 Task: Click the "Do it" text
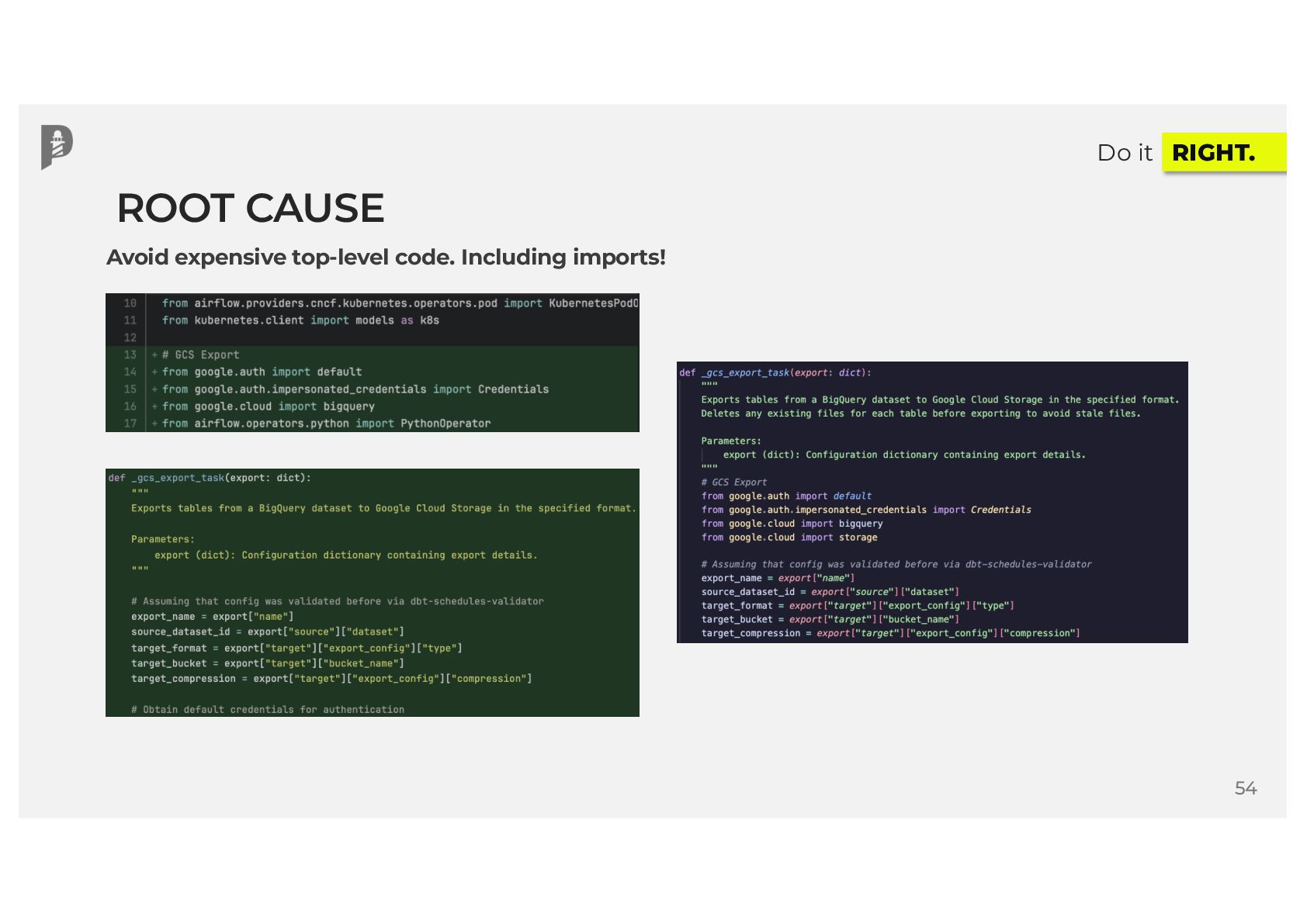[1125, 153]
